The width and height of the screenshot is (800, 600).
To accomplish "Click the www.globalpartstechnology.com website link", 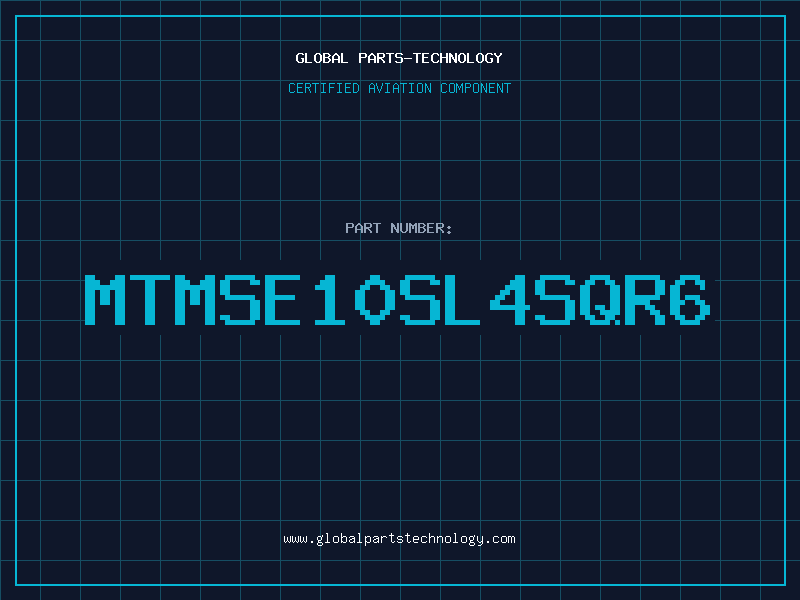I will tap(399, 539).
